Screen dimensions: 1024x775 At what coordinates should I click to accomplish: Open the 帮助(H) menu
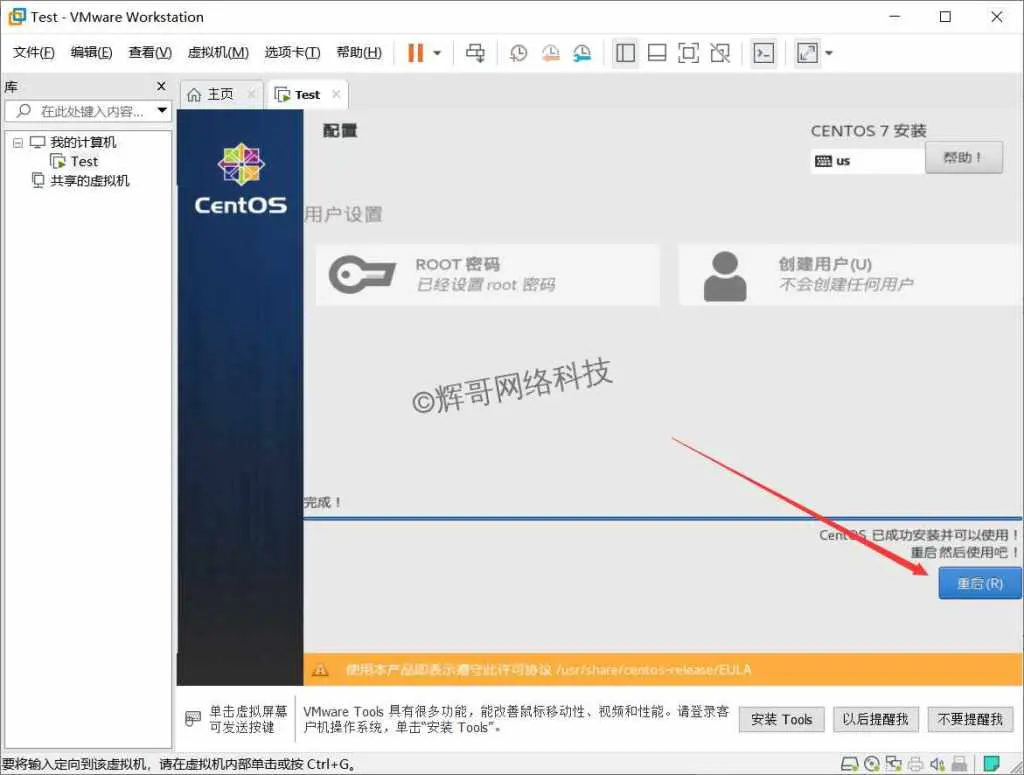pos(359,52)
